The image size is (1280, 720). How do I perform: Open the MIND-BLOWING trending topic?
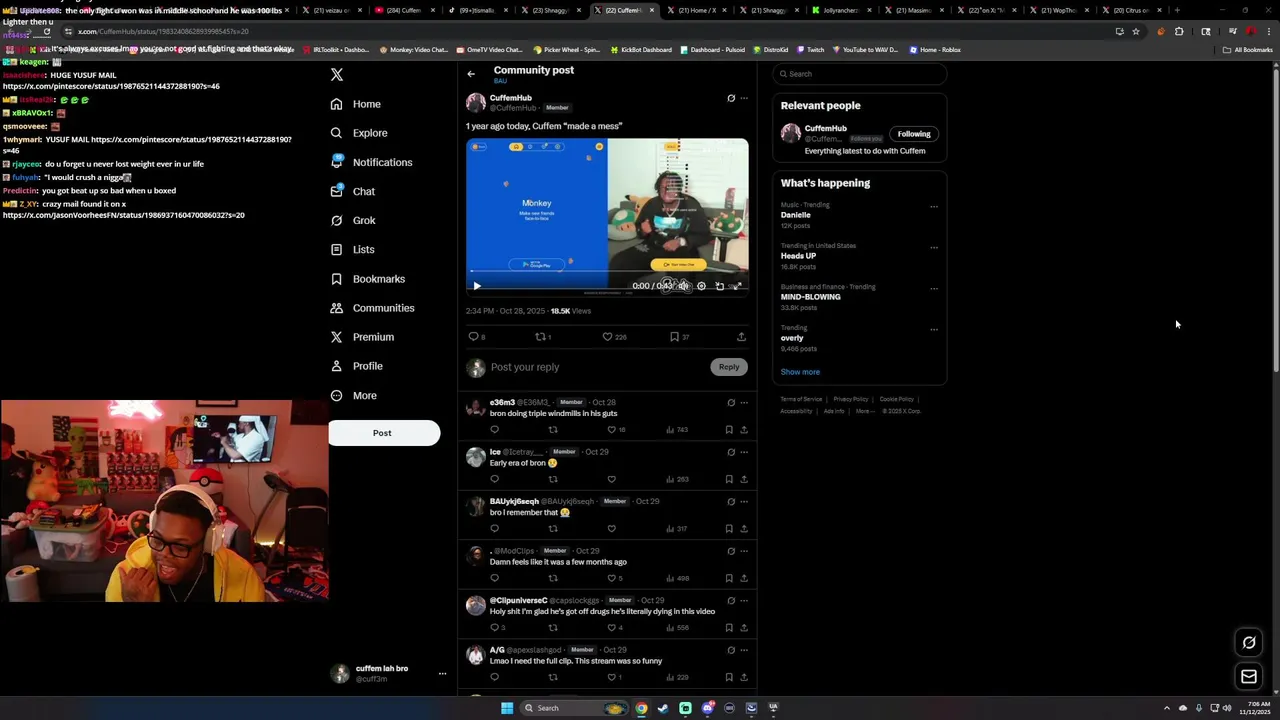[x=811, y=297]
